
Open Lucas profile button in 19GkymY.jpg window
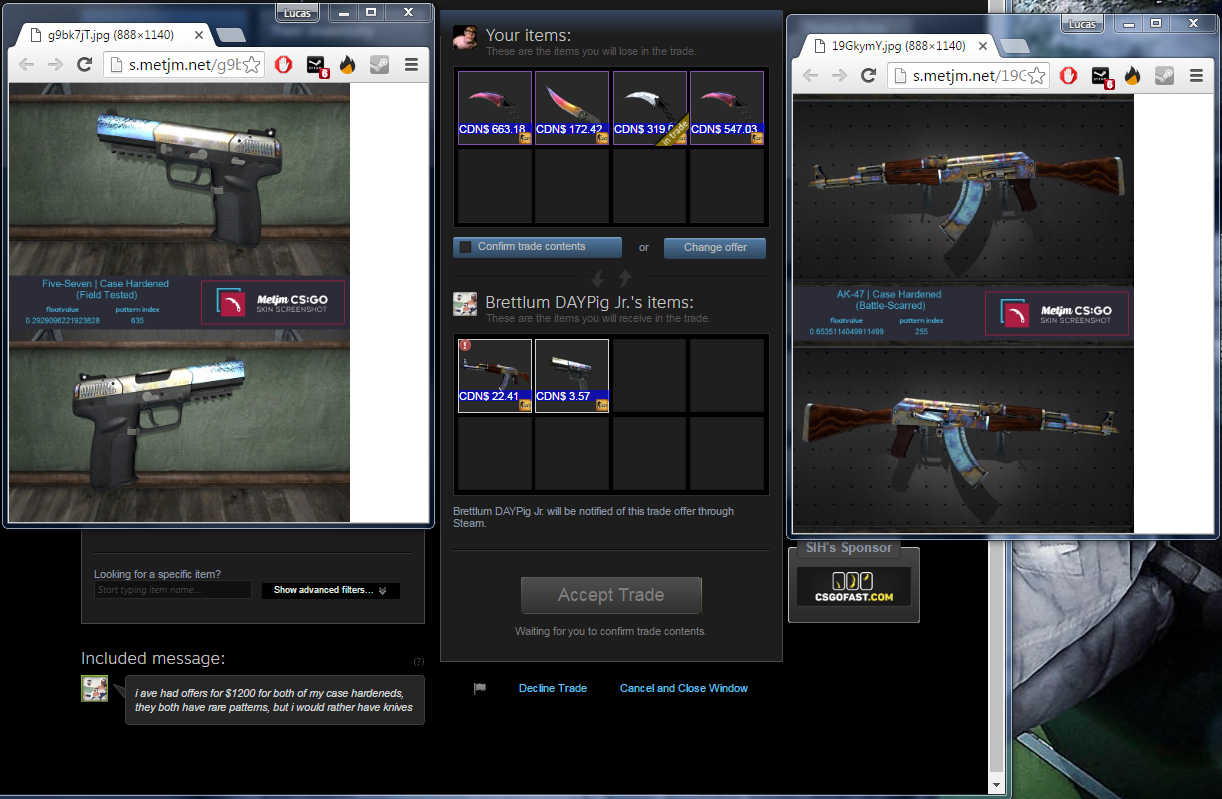point(1083,23)
